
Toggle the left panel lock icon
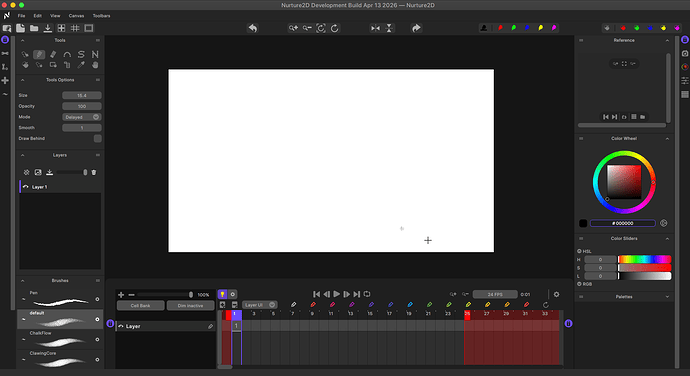(5, 40)
